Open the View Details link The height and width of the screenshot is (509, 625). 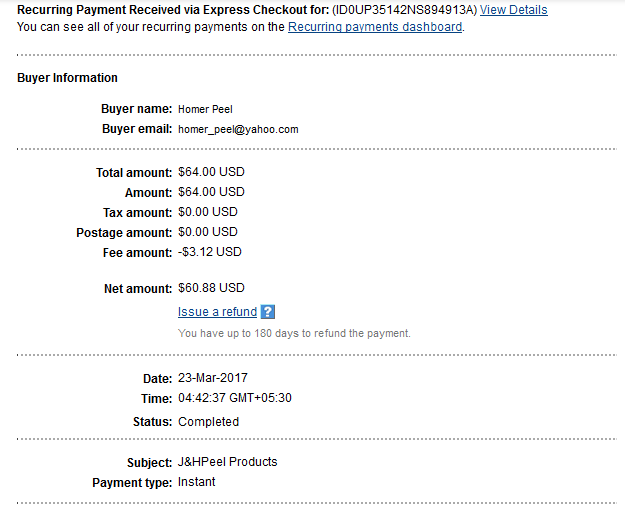[x=513, y=10]
